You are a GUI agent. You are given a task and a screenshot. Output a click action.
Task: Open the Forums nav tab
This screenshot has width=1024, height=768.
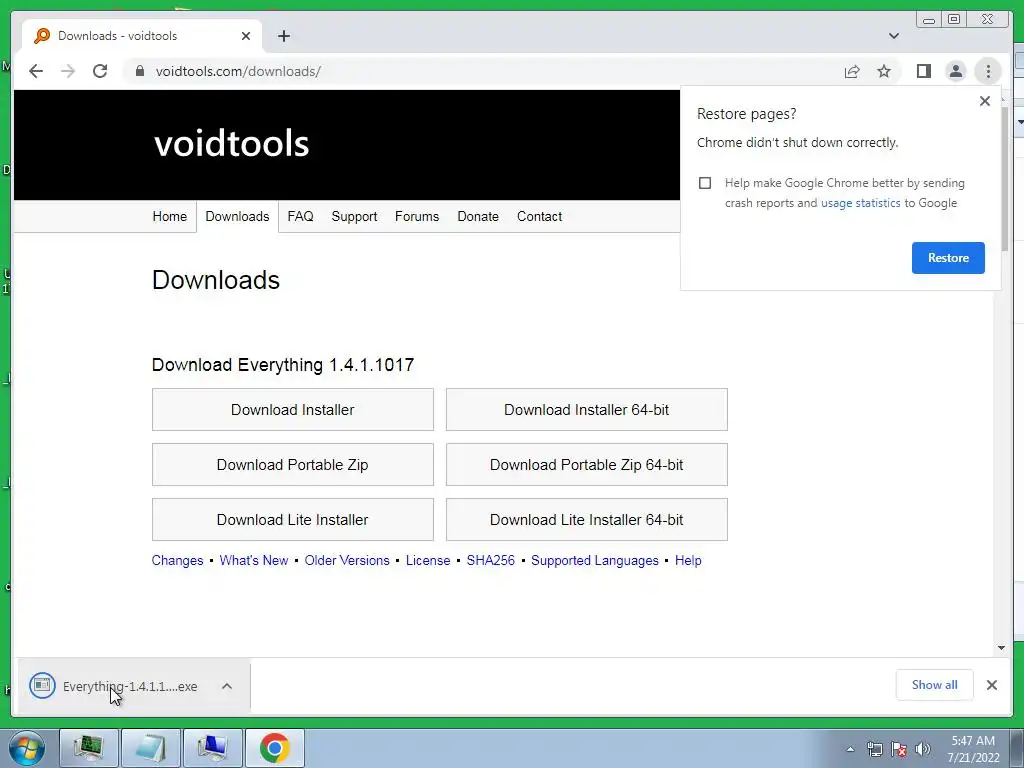[x=417, y=216]
